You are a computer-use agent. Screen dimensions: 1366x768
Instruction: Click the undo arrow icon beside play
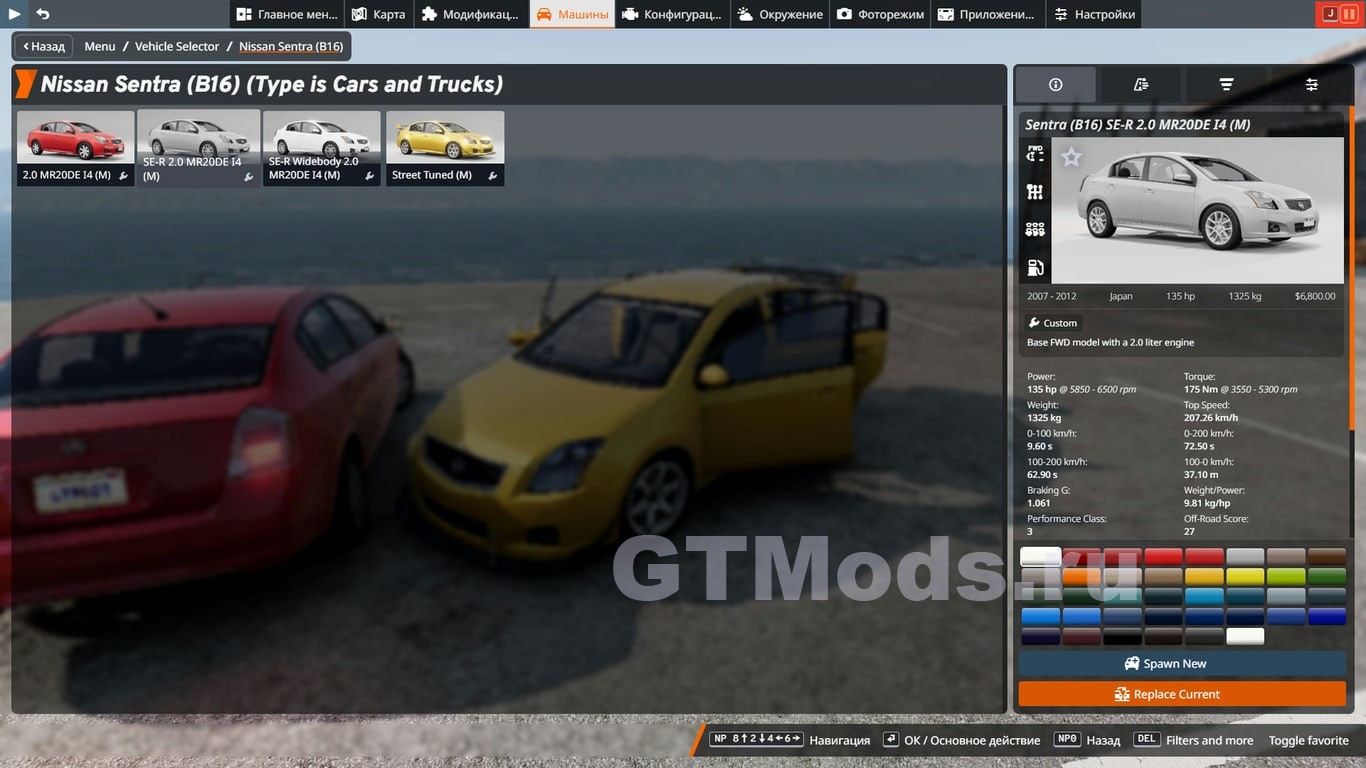tap(43, 14)
